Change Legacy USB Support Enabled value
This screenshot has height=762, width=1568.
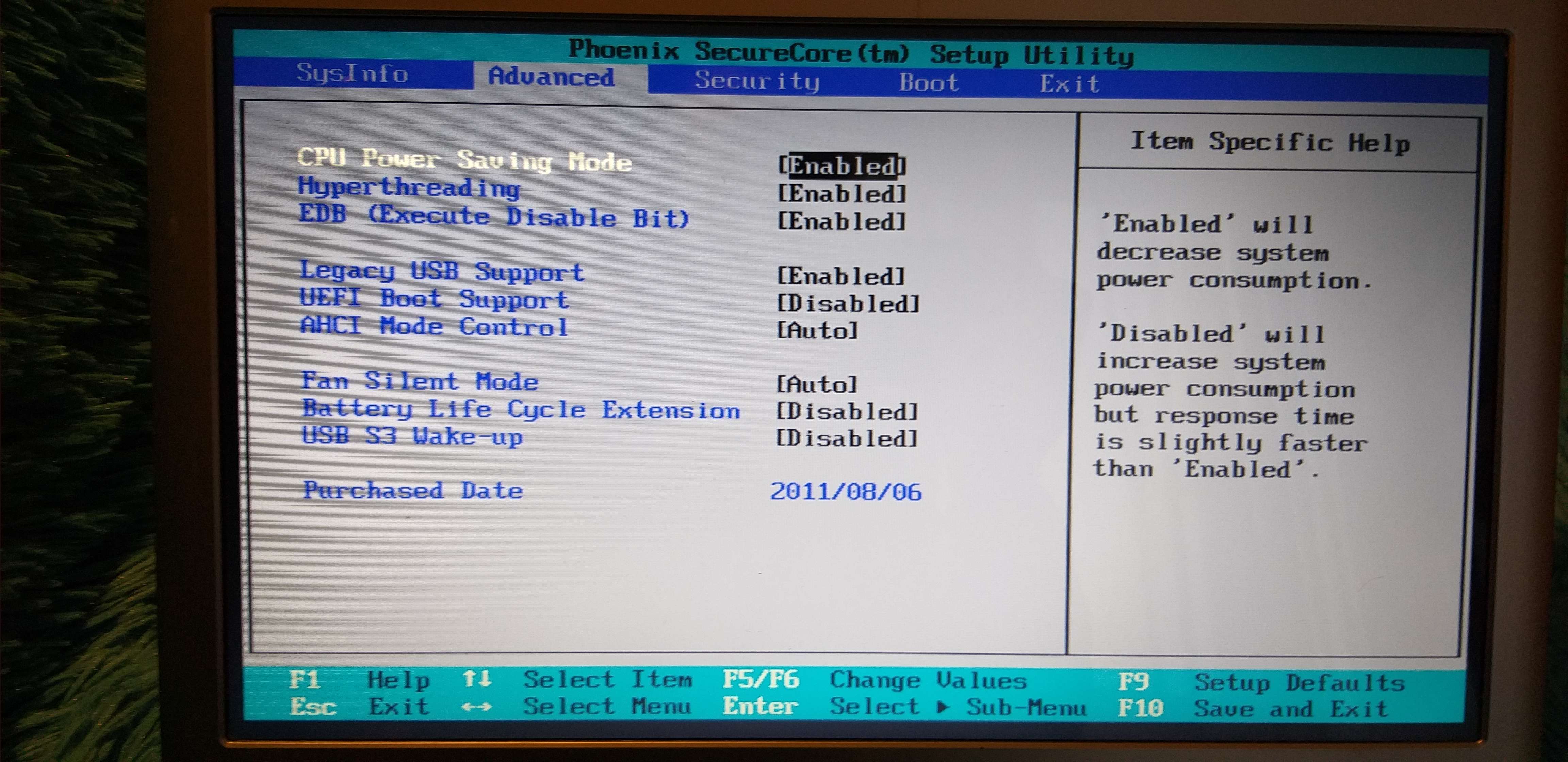click(841, 276)
